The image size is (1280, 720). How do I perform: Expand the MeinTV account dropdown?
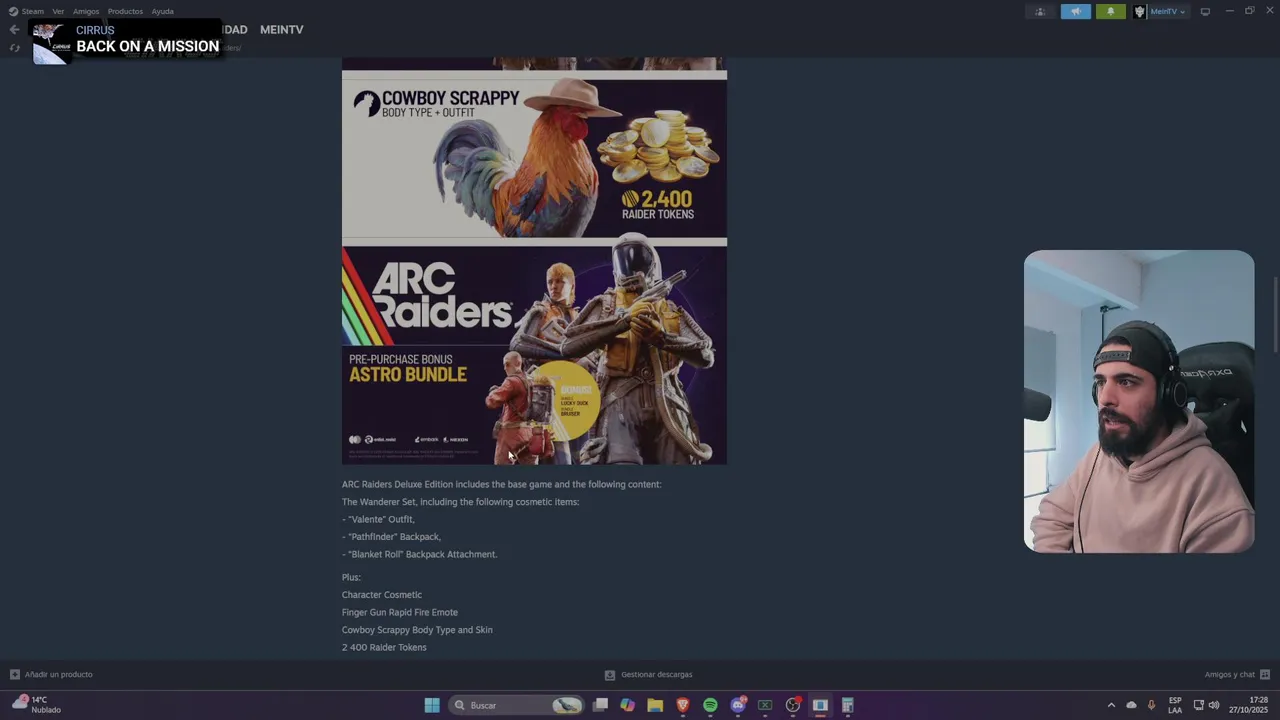coord(1167,11)
